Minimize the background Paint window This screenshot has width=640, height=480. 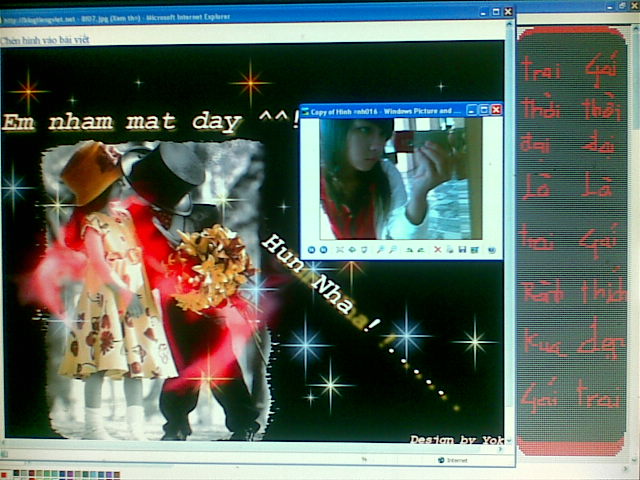(x=610, y=7)
